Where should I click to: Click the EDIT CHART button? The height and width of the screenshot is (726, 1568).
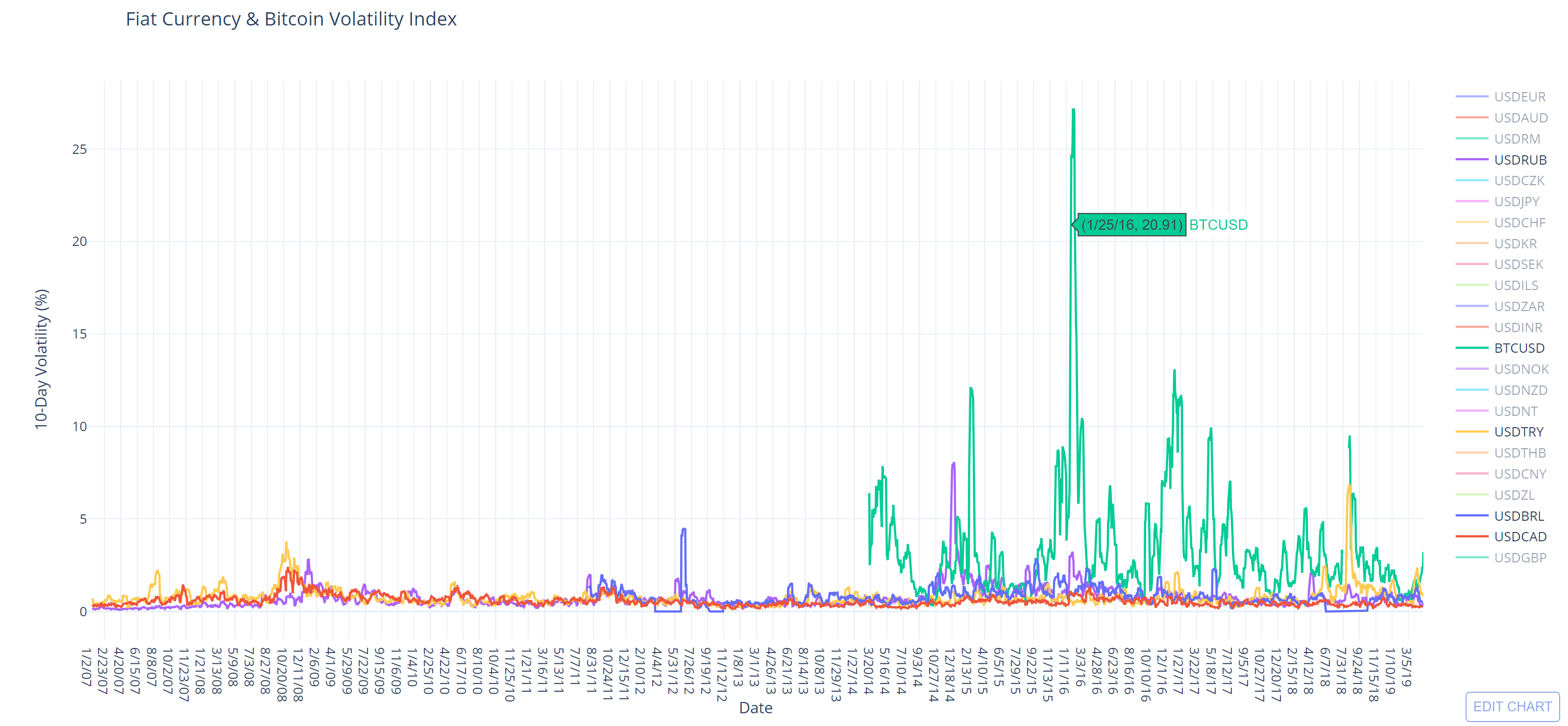pos(1512,706)
